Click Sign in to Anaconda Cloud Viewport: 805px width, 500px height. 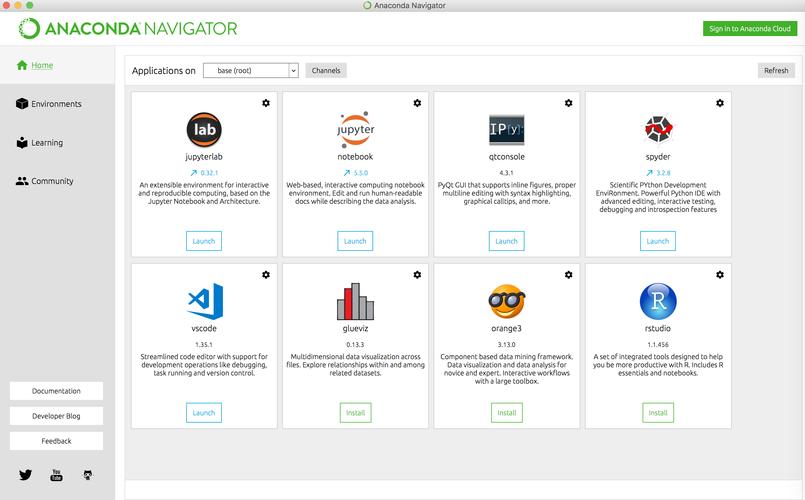(750, 29)
